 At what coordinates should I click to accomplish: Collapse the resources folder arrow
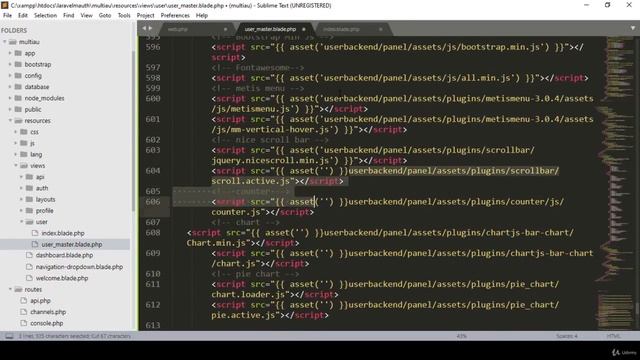click(x=10, y=121)
